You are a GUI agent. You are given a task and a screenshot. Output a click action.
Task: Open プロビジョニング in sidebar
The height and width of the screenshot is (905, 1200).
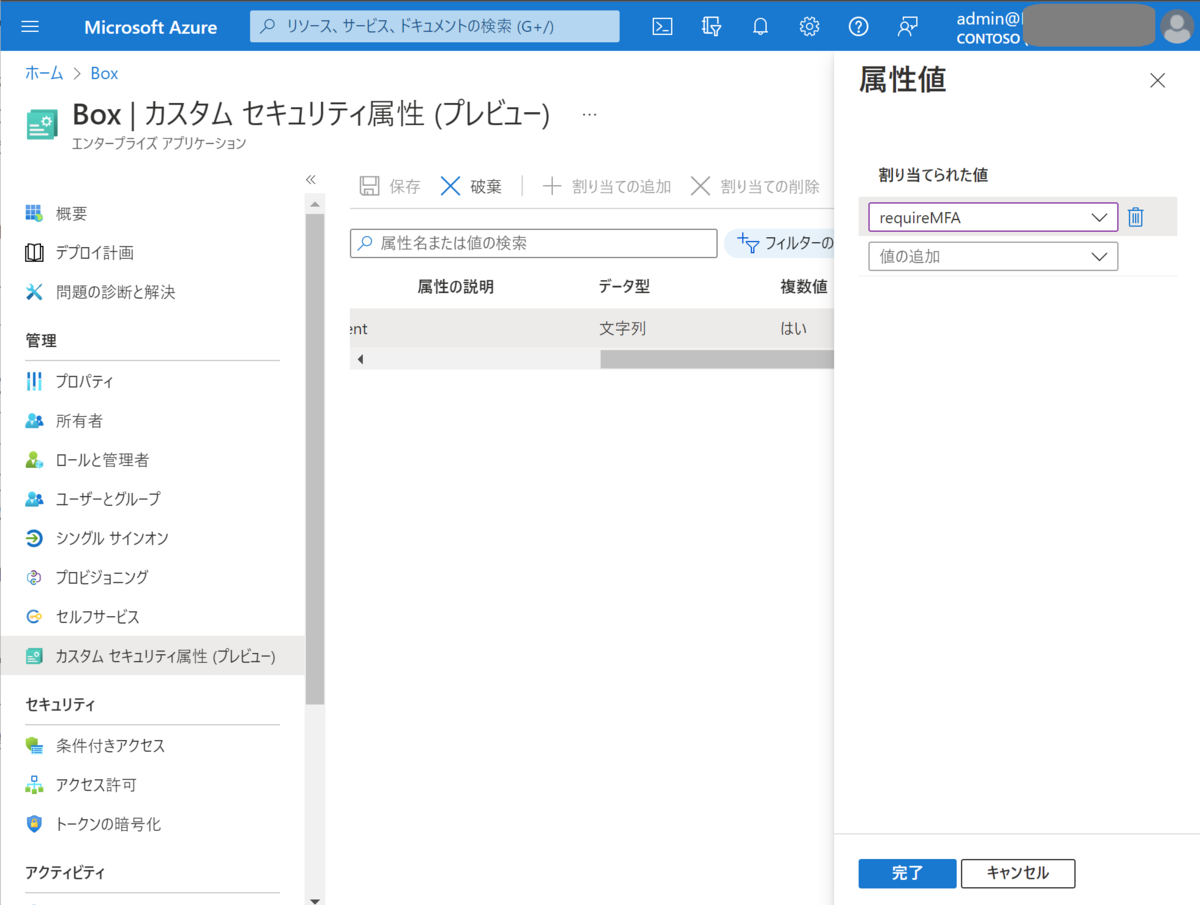point(87,577)
